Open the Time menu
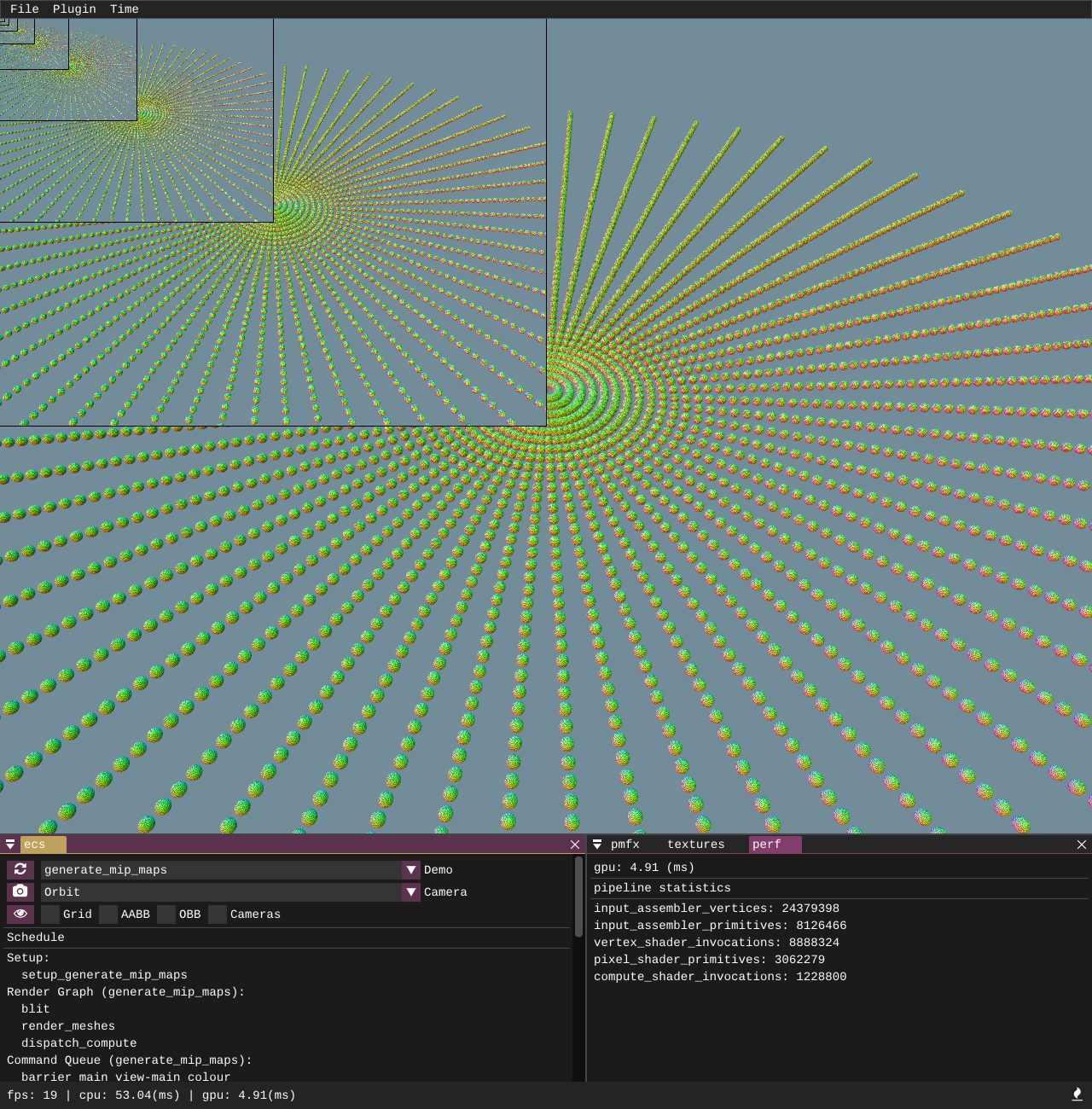1092x1109 pixels. (125, 9)
